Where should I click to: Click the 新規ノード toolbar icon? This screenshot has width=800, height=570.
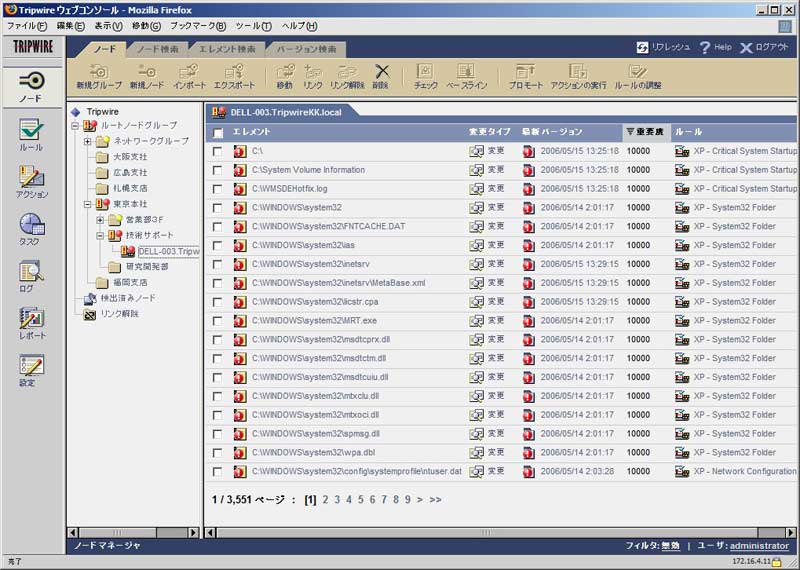tap(146, 77)
